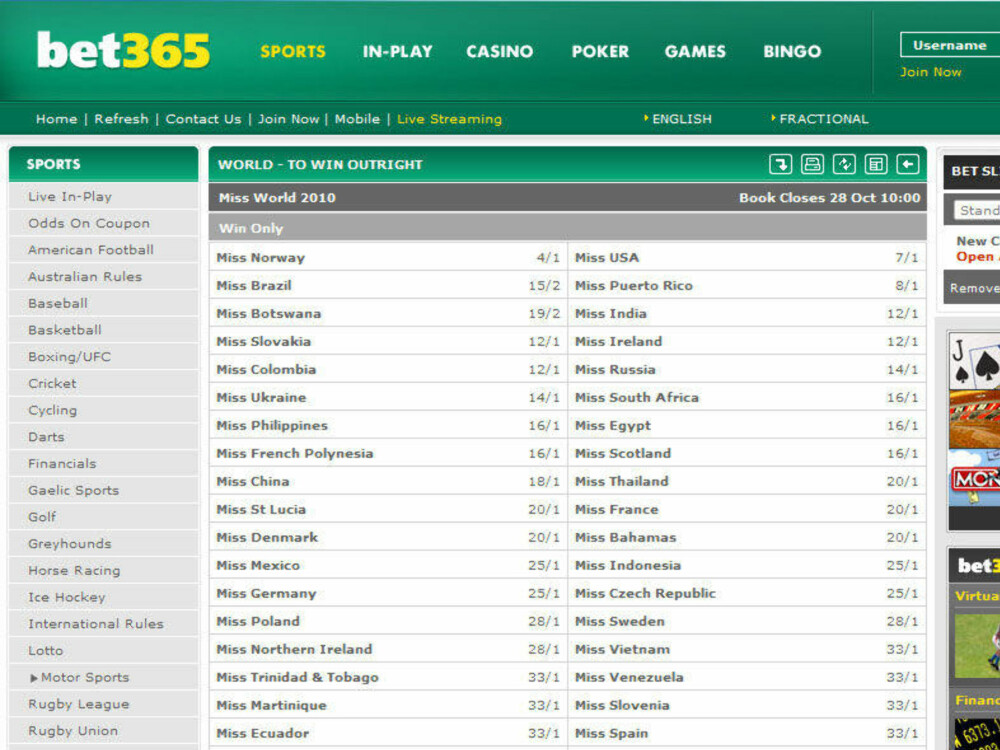
Task: Open the Mobile link
Action: pyautogui.click(x=357, y=119)
